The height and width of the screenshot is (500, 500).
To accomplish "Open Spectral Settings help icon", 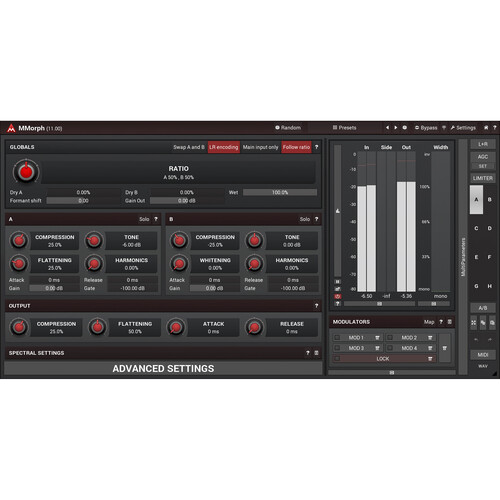I will tap(308, 353).
